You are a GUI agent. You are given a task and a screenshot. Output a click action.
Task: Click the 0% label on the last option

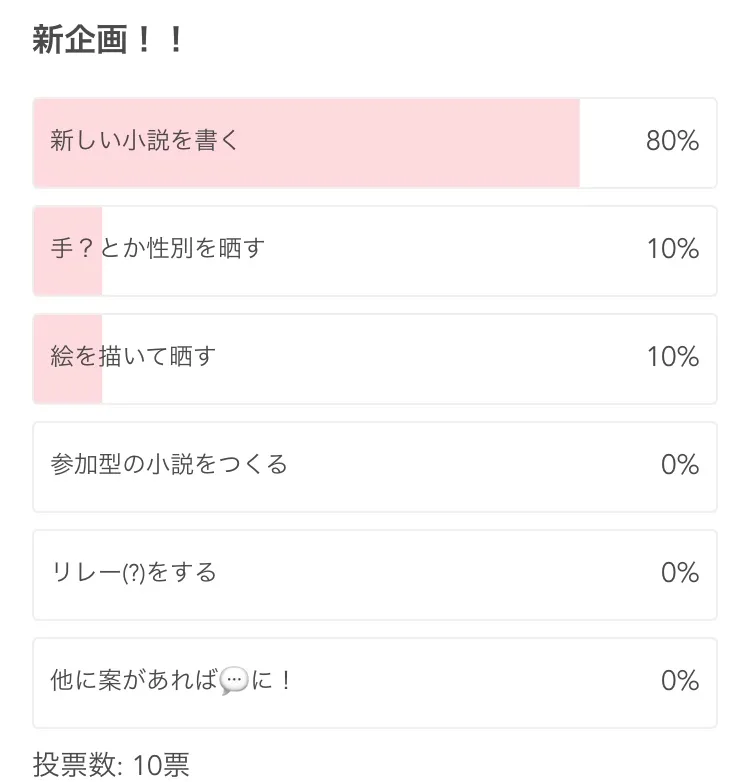pos(679,681)
